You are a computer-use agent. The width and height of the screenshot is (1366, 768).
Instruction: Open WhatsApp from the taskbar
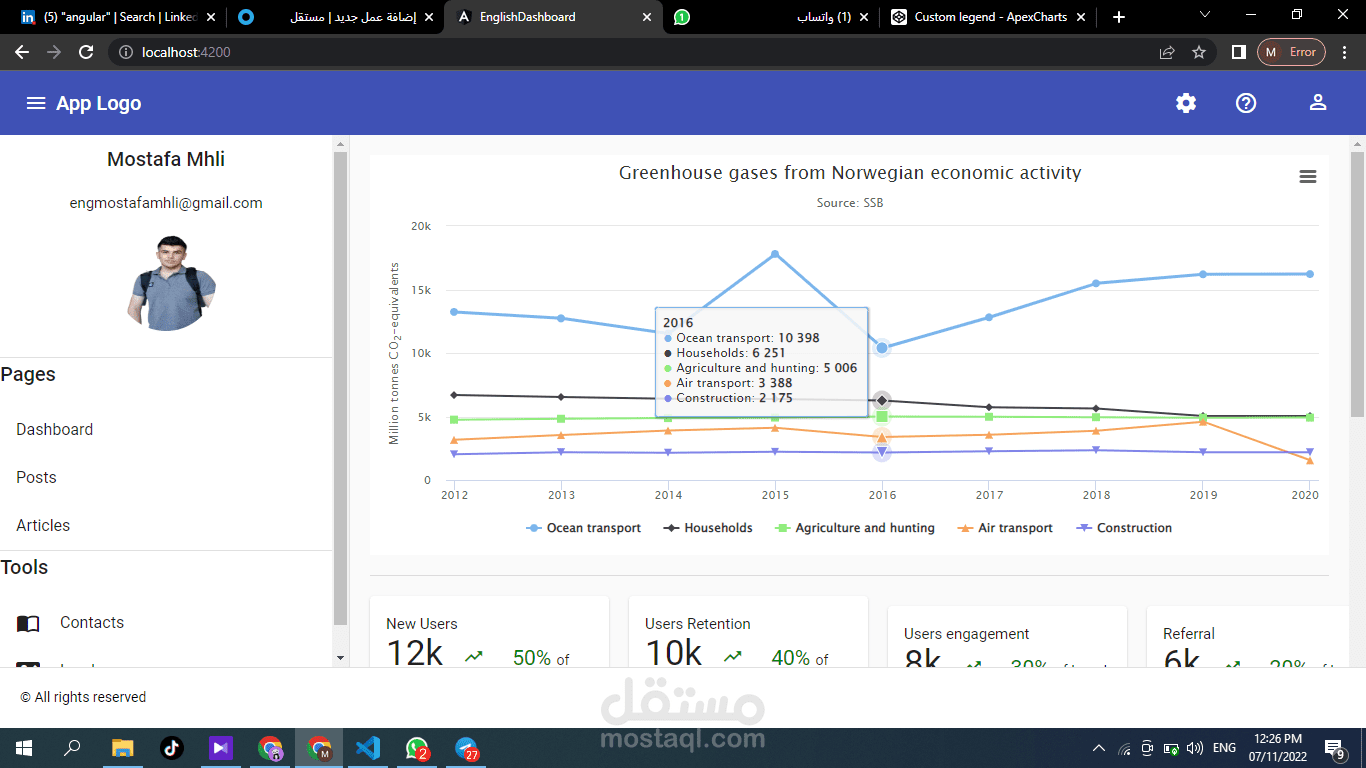pos(417,747)
